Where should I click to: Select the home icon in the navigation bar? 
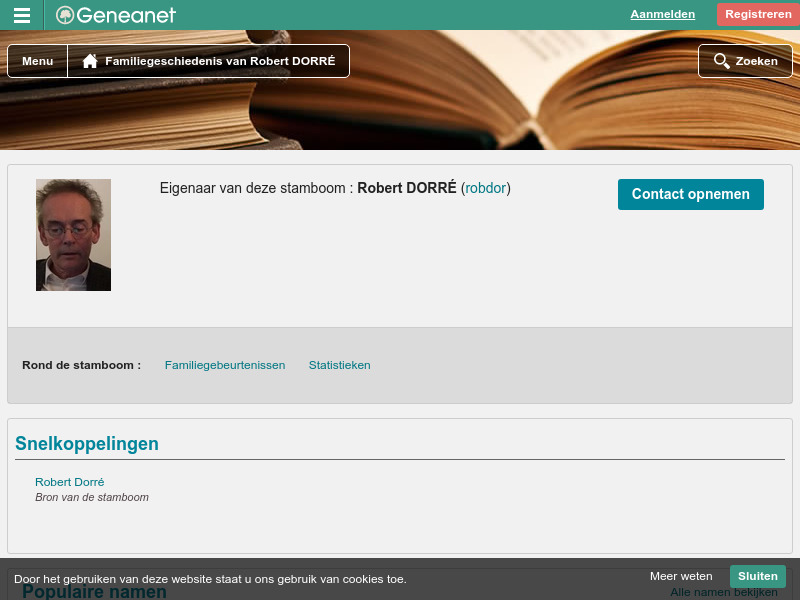[x=90, y=60]
